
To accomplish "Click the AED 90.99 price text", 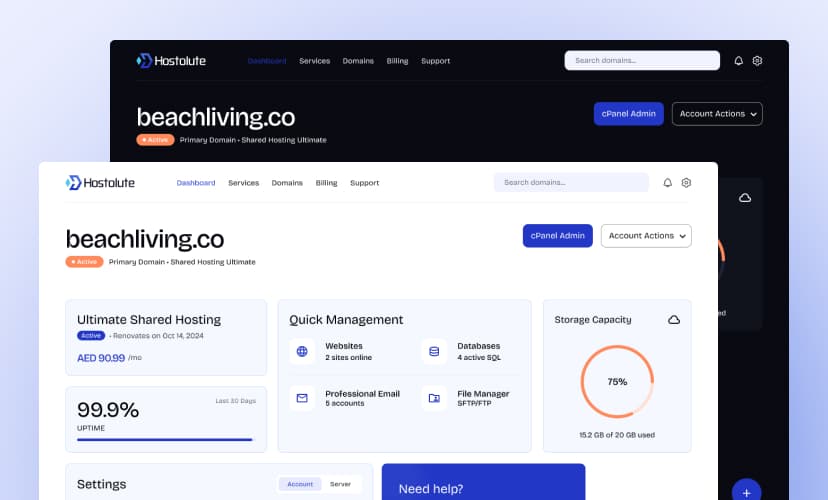I will coord(101,358).
